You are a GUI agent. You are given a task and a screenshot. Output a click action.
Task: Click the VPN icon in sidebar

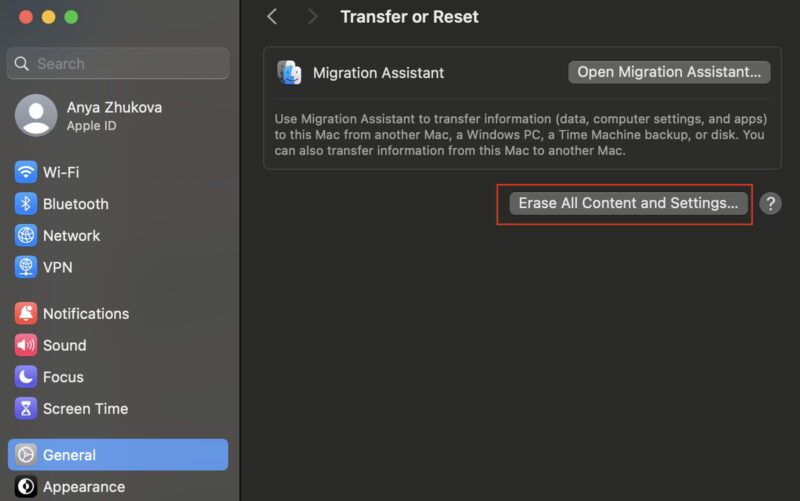(26, 267)
